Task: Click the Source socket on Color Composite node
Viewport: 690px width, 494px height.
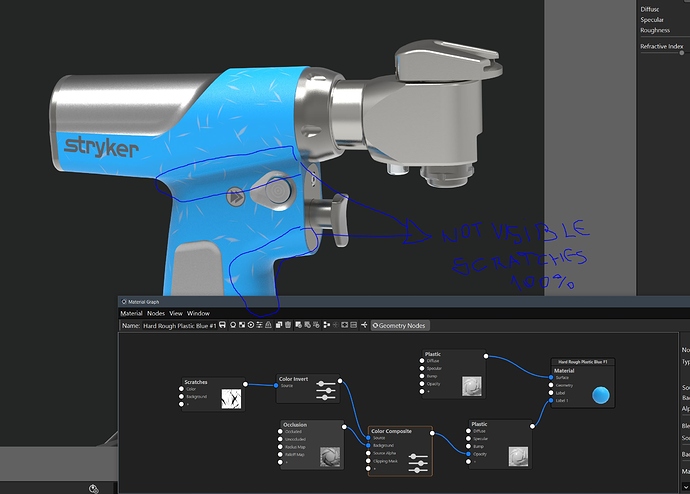Action: (368, 438)
